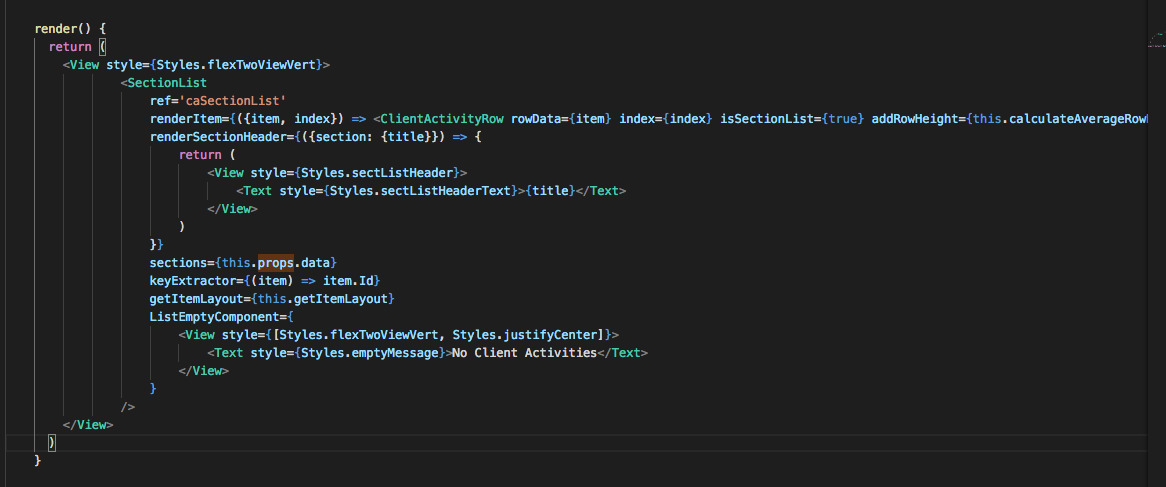The height and width of the screenshot is (487, 1166).
Task: Click Styles.sectListHeader style reference
Action: (x=377, y=173)
